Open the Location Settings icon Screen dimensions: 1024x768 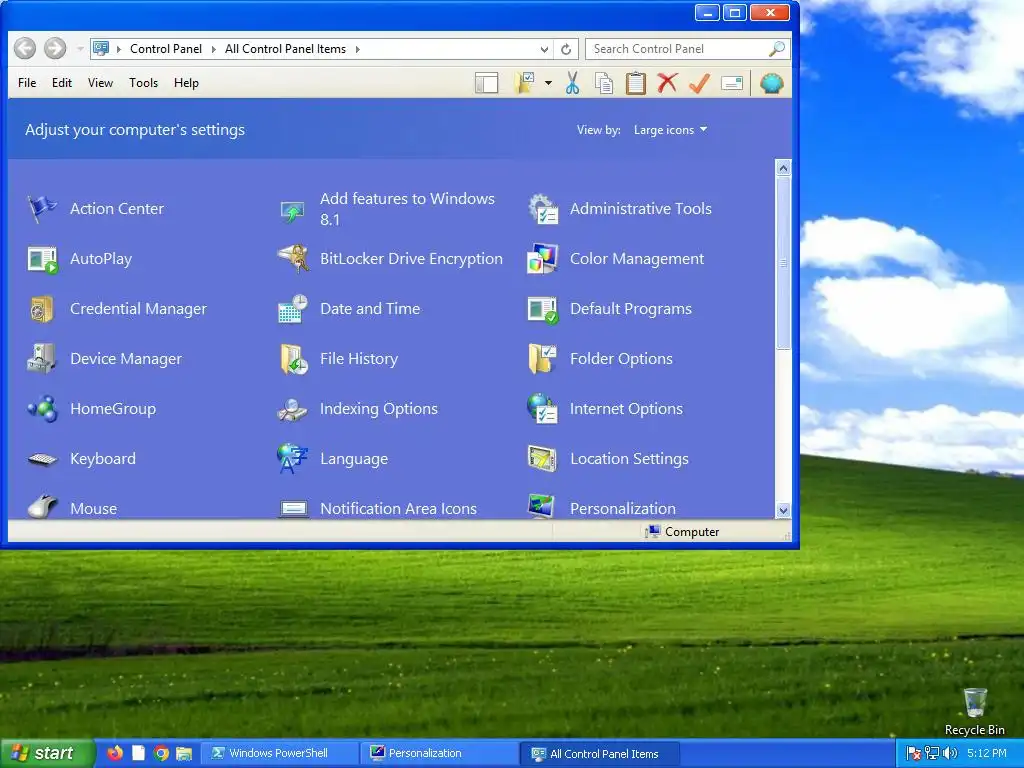[542, 459]
